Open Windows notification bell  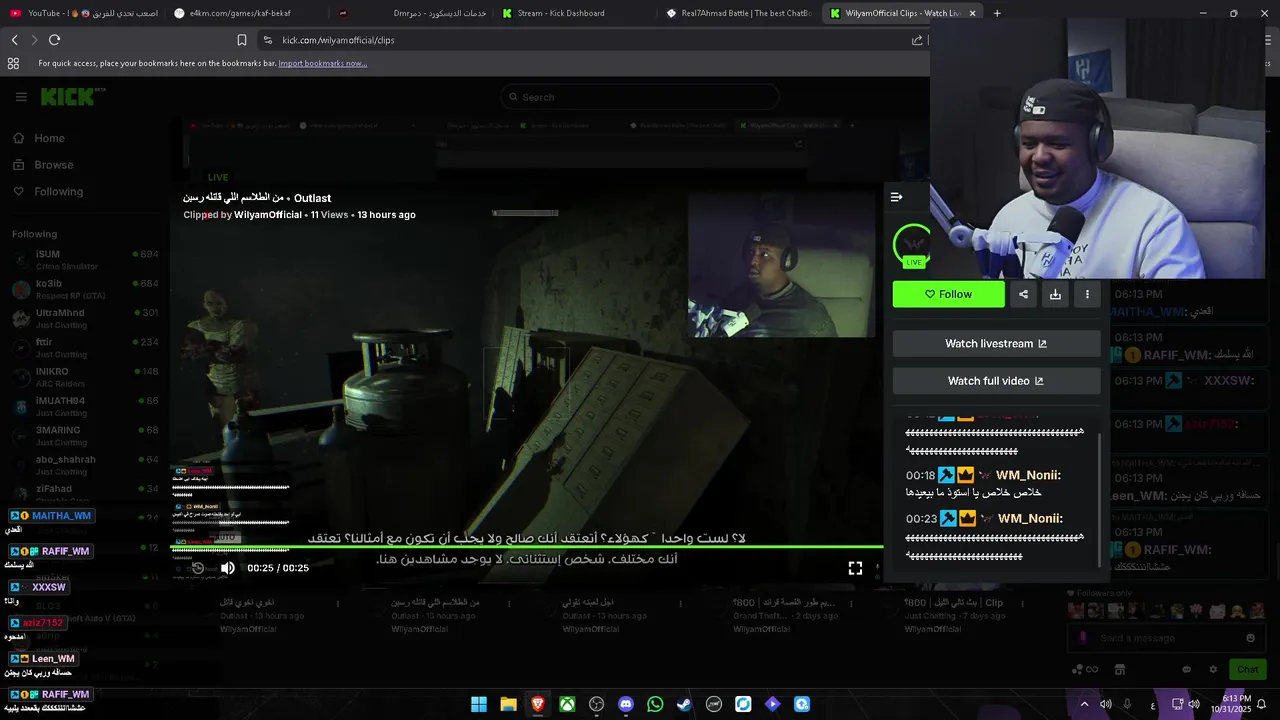(1261, 704)
